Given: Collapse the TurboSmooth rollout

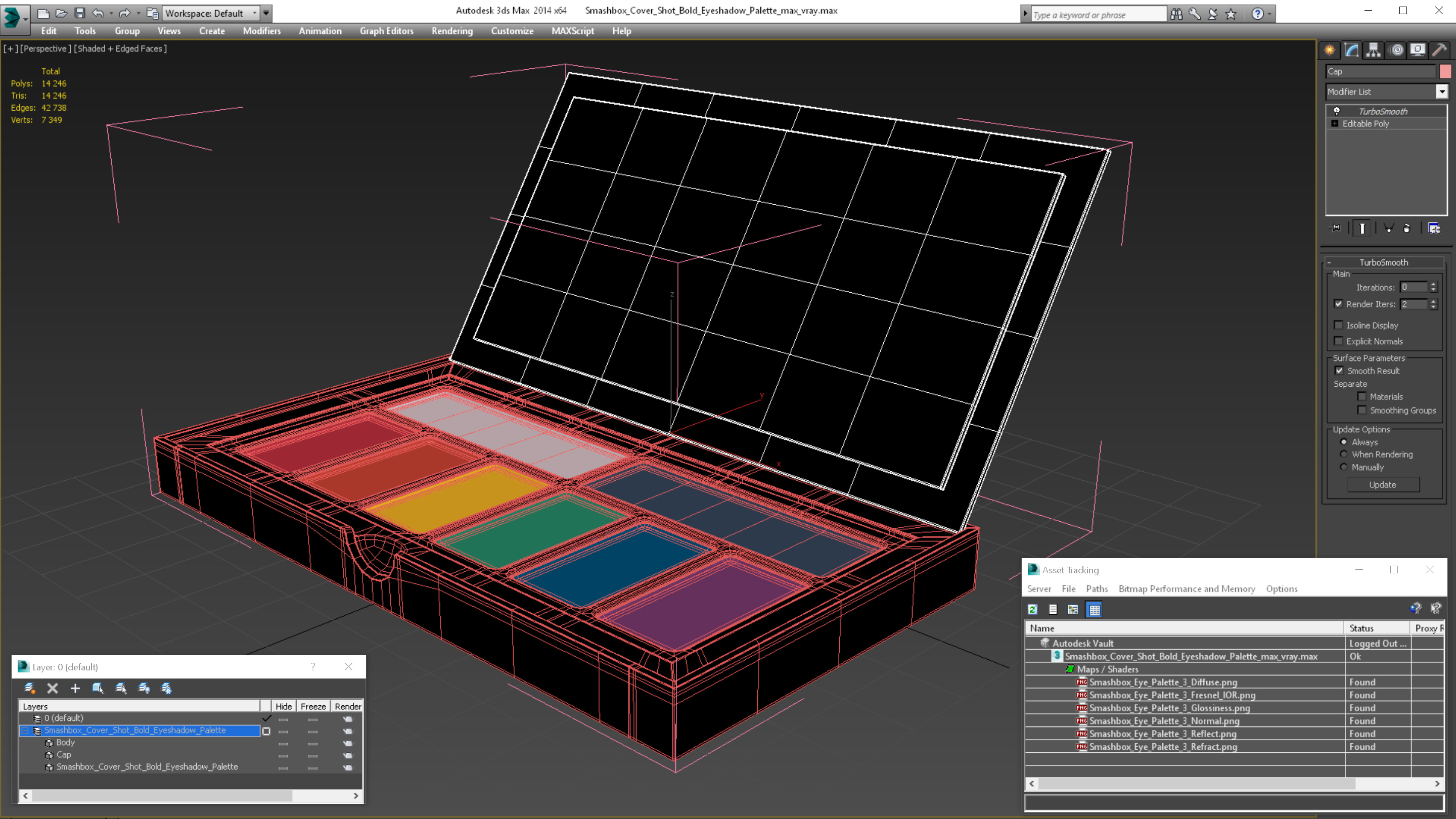Looking at the screenshot, I should [x=1383, y=262].
